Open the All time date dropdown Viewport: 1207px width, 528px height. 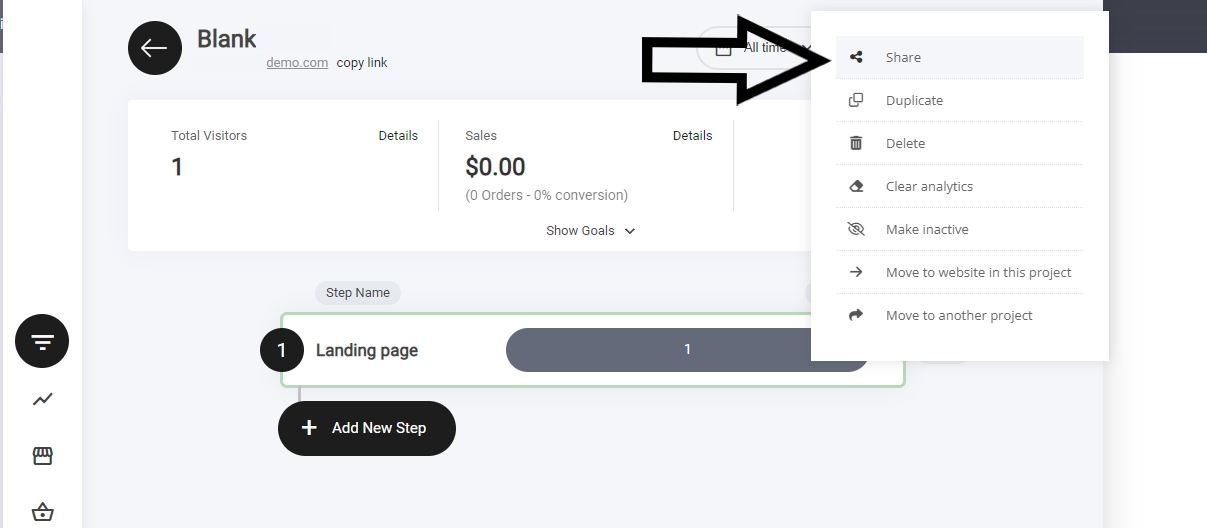click(760, 47)
